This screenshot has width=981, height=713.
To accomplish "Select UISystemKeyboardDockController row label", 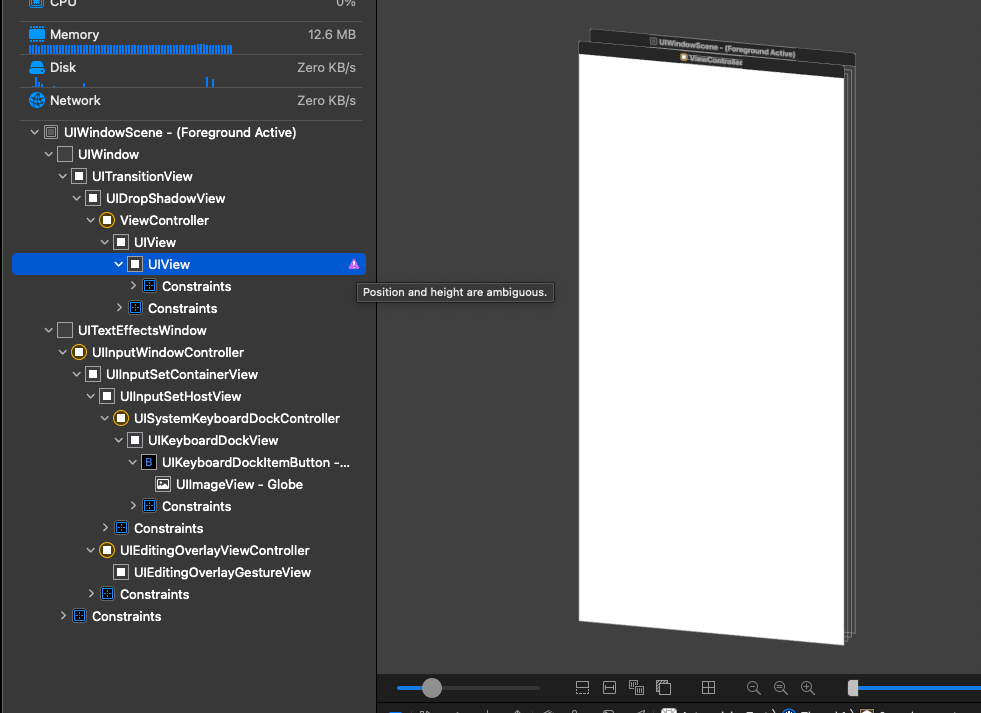I will pyautogui.click(x=236, y=418).
